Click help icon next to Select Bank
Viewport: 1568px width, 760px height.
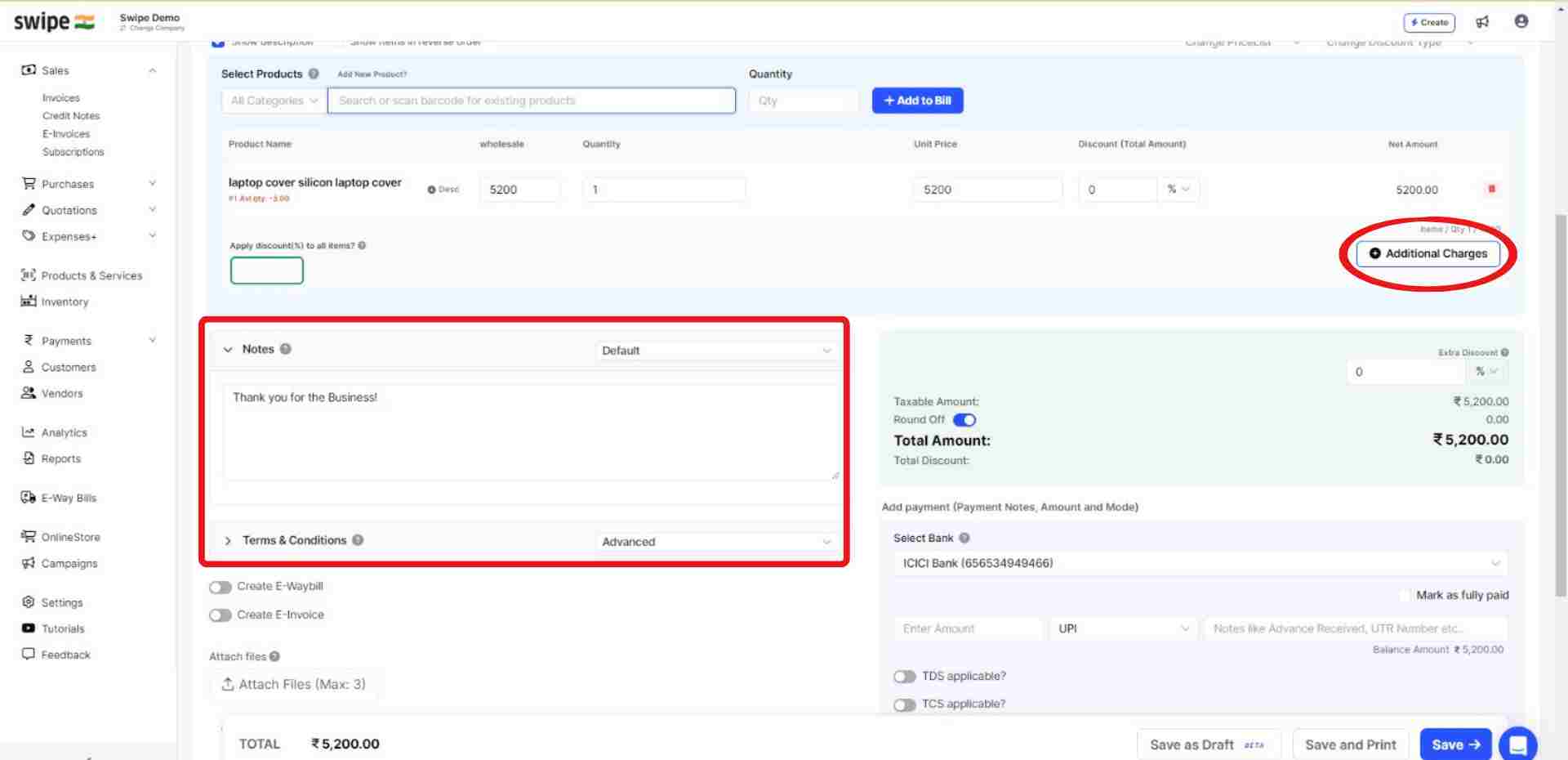(x=964, y=538)
